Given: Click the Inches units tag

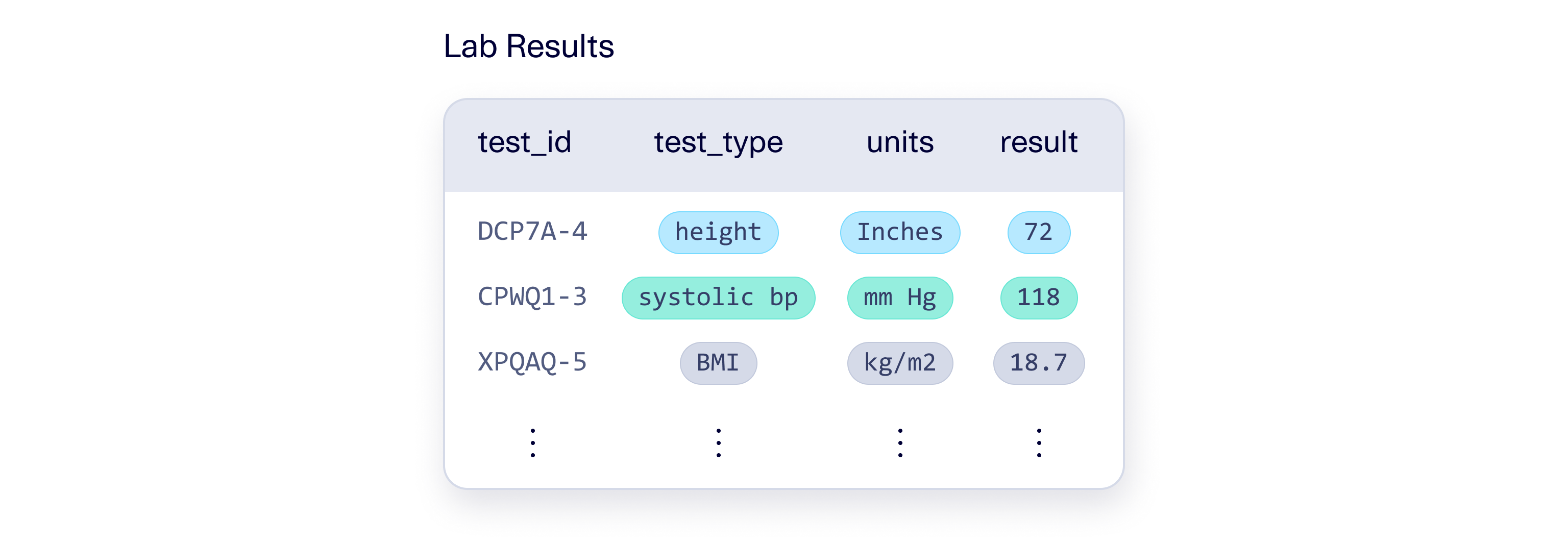Looking at the screenshot, I should point(900,233).
